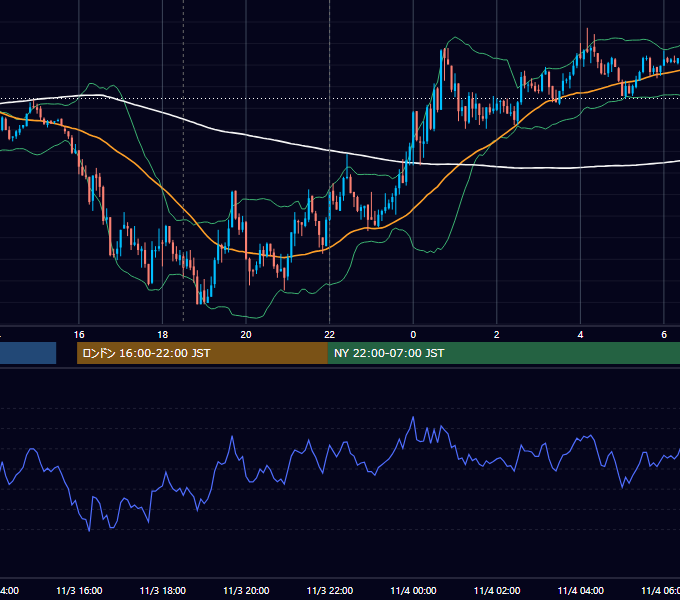The height and width of the screenshot is (600, 680).
Task: Click the ロンドン 16:00-22:00 JST session bar
Action: point(202,353)
